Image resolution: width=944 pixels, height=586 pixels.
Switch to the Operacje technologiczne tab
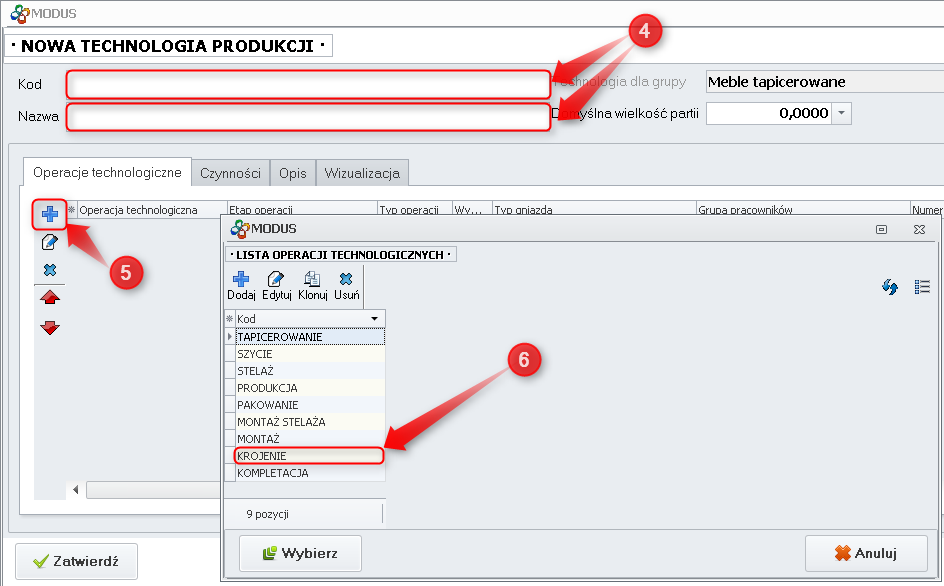pos(107,173)
